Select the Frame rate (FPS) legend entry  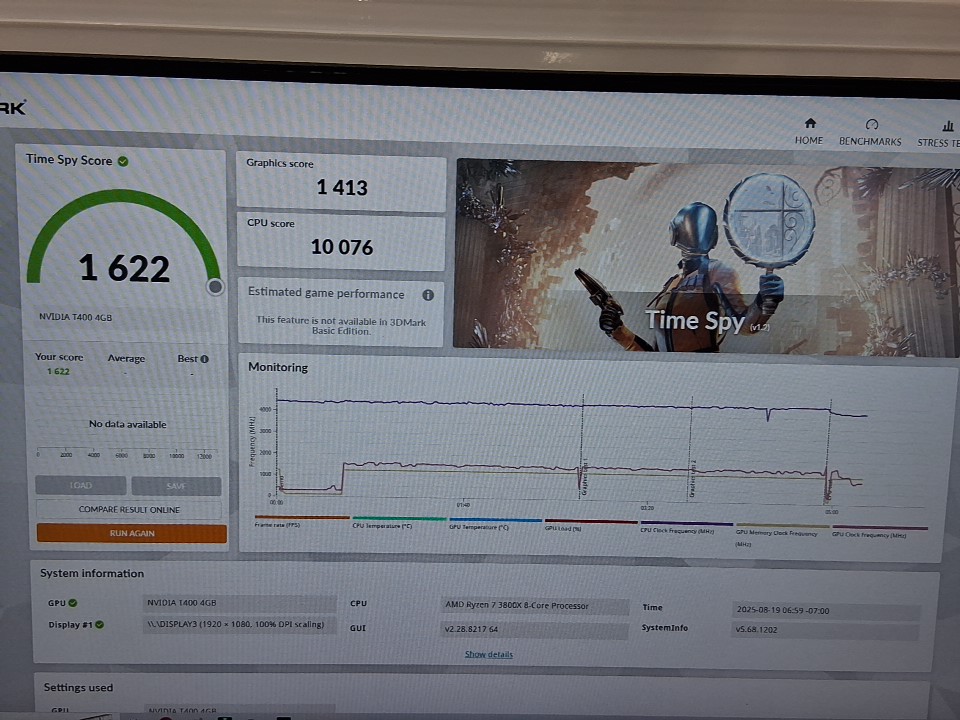302,522
